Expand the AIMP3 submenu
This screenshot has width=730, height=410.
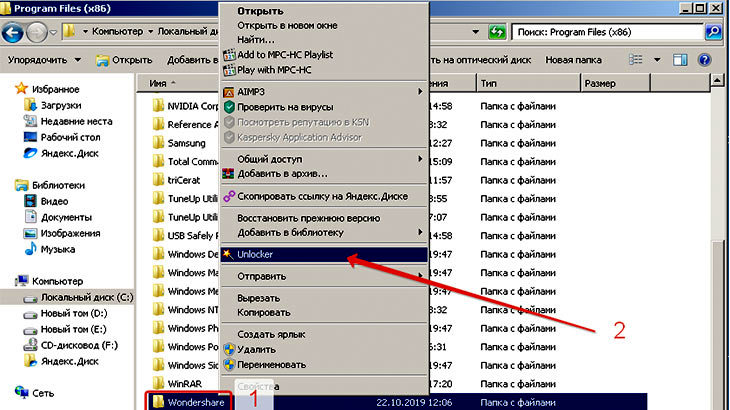pos(324,92)
